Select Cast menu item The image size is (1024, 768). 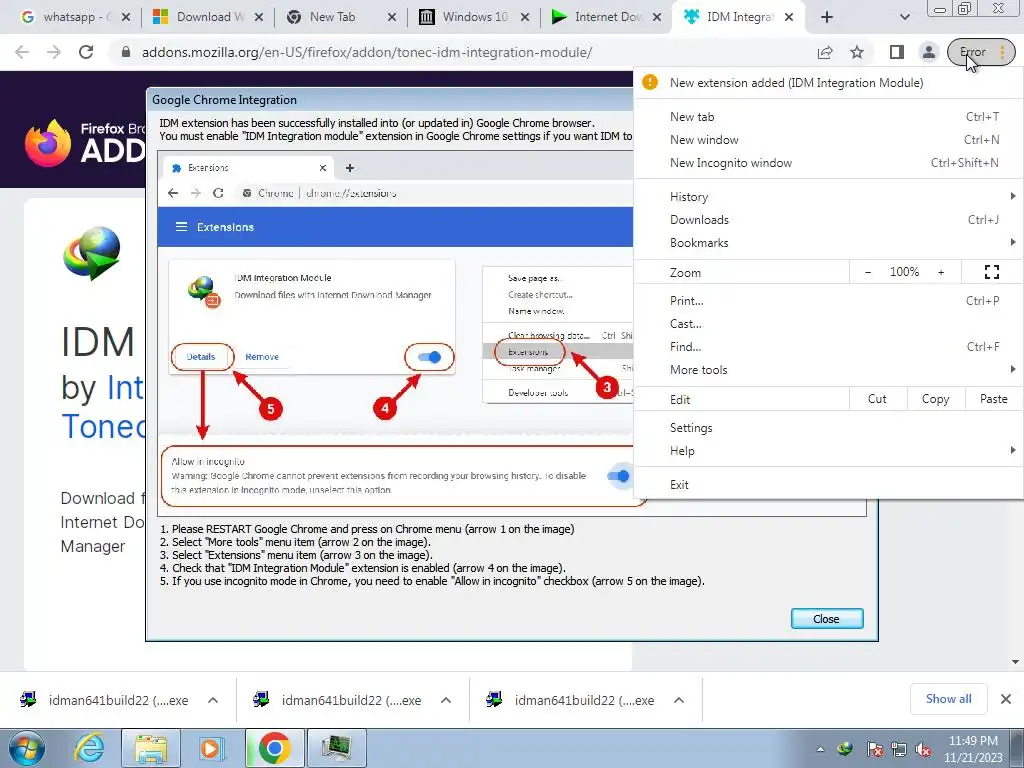tap(829, 324)
